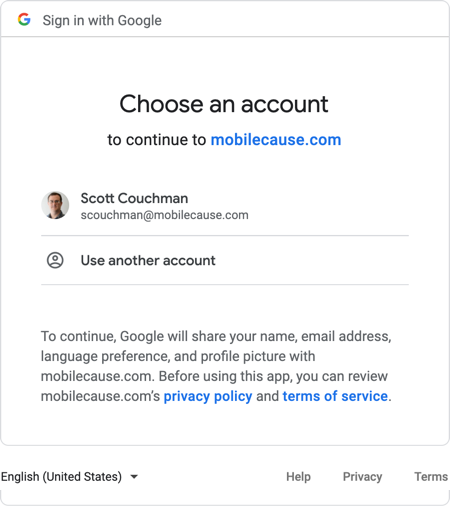This screenshot has width=450, height=506.
Task: Click the scouchman@mobilecause.com email address
Action: pos(165,215)
